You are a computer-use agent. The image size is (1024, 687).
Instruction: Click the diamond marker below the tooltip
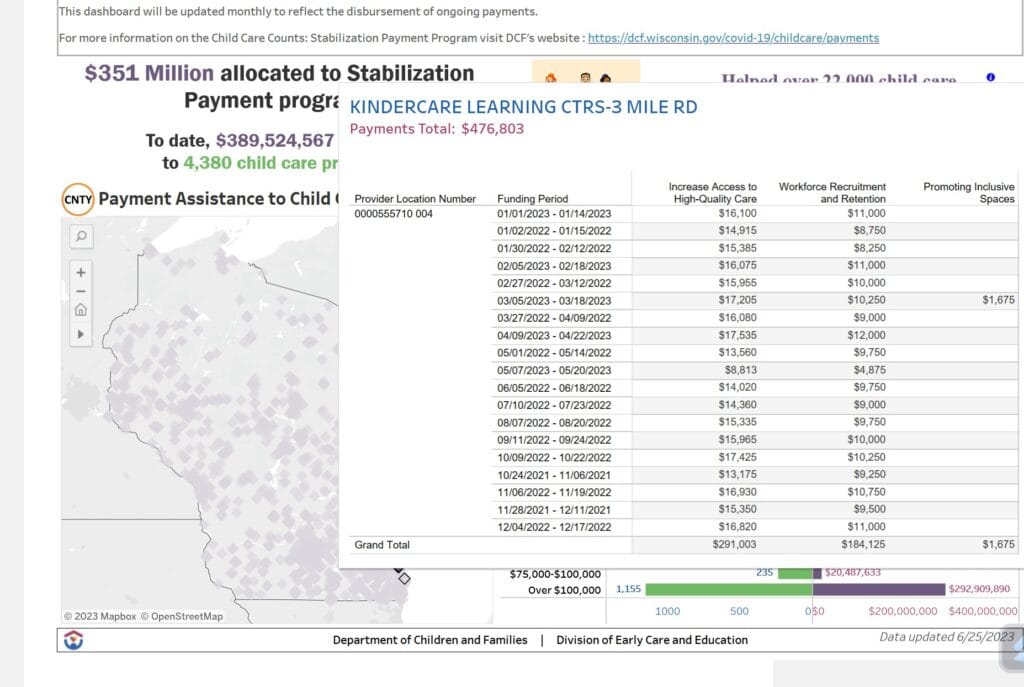click(404, 579)
